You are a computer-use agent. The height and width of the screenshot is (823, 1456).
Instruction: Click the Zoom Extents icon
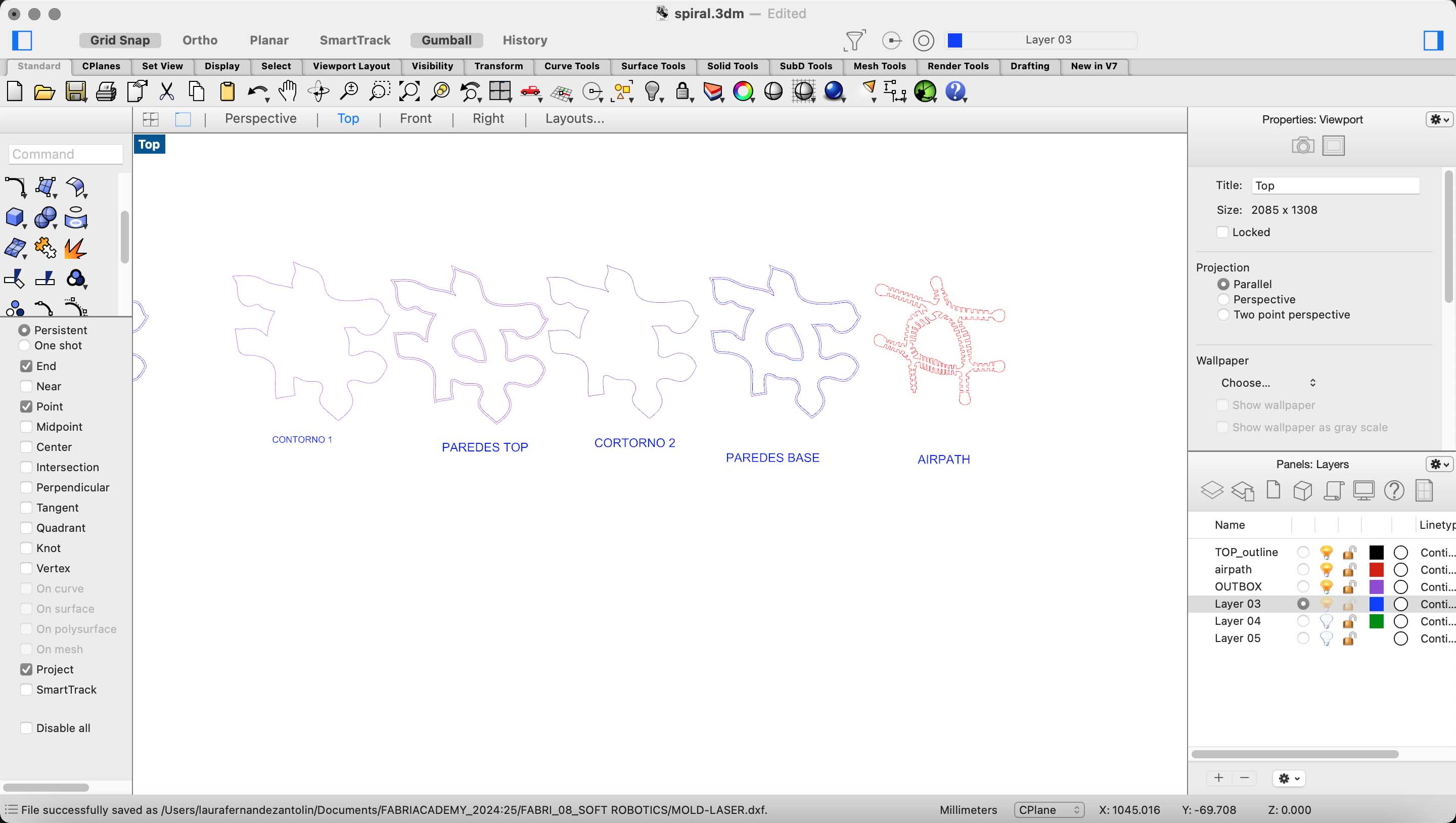point(410,92)
